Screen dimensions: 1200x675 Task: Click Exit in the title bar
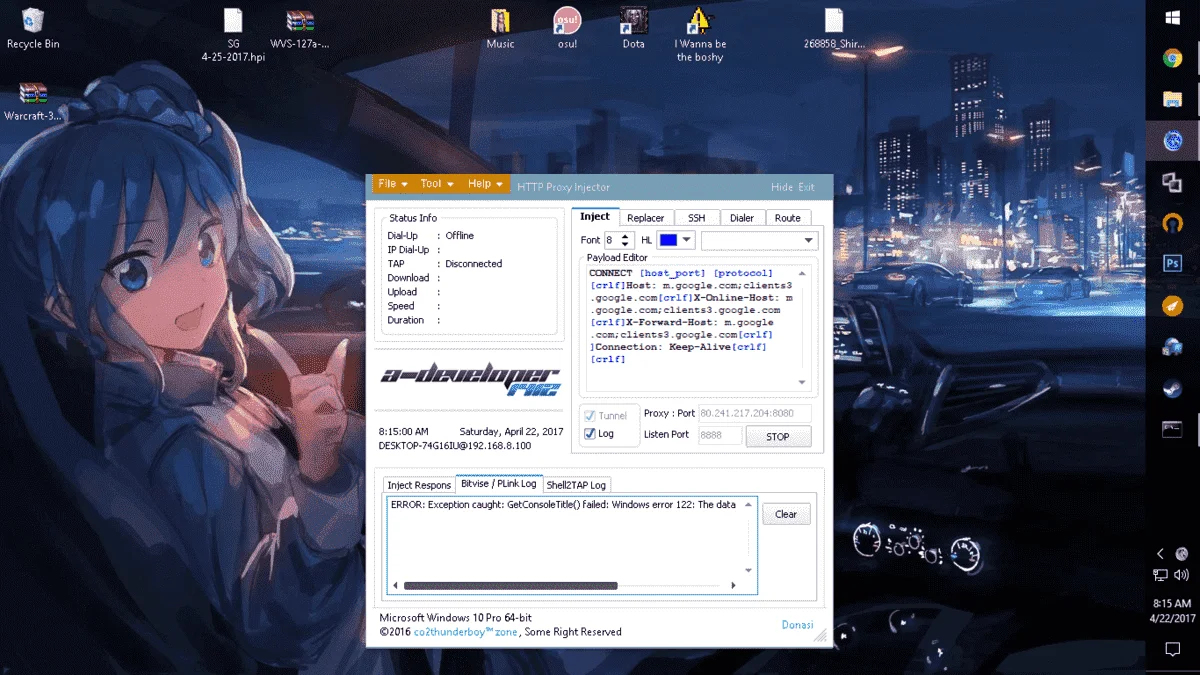806,187
